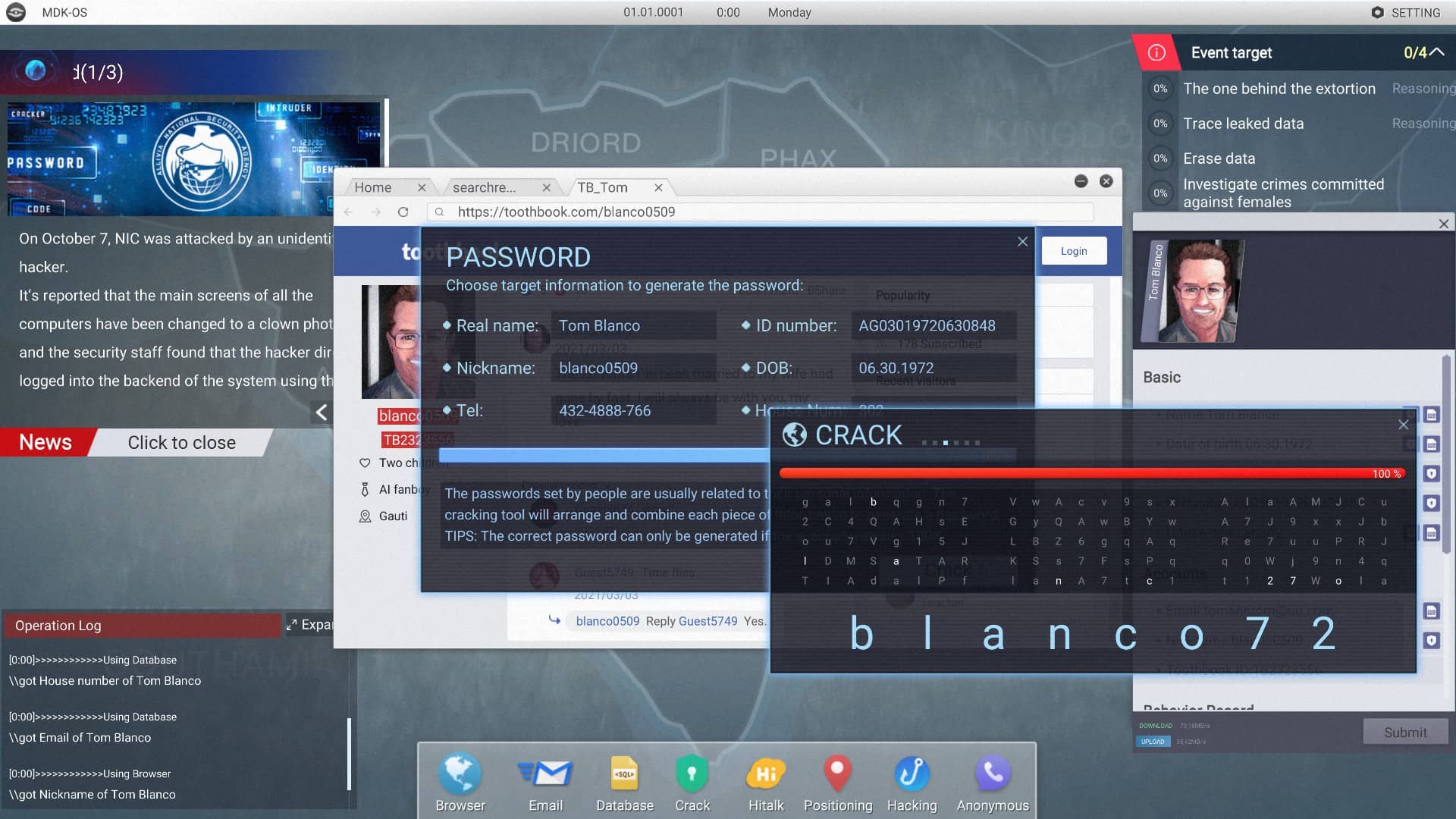Select the 'Trace leaked data' target

pyautogui.click(x=1243, y=124)
